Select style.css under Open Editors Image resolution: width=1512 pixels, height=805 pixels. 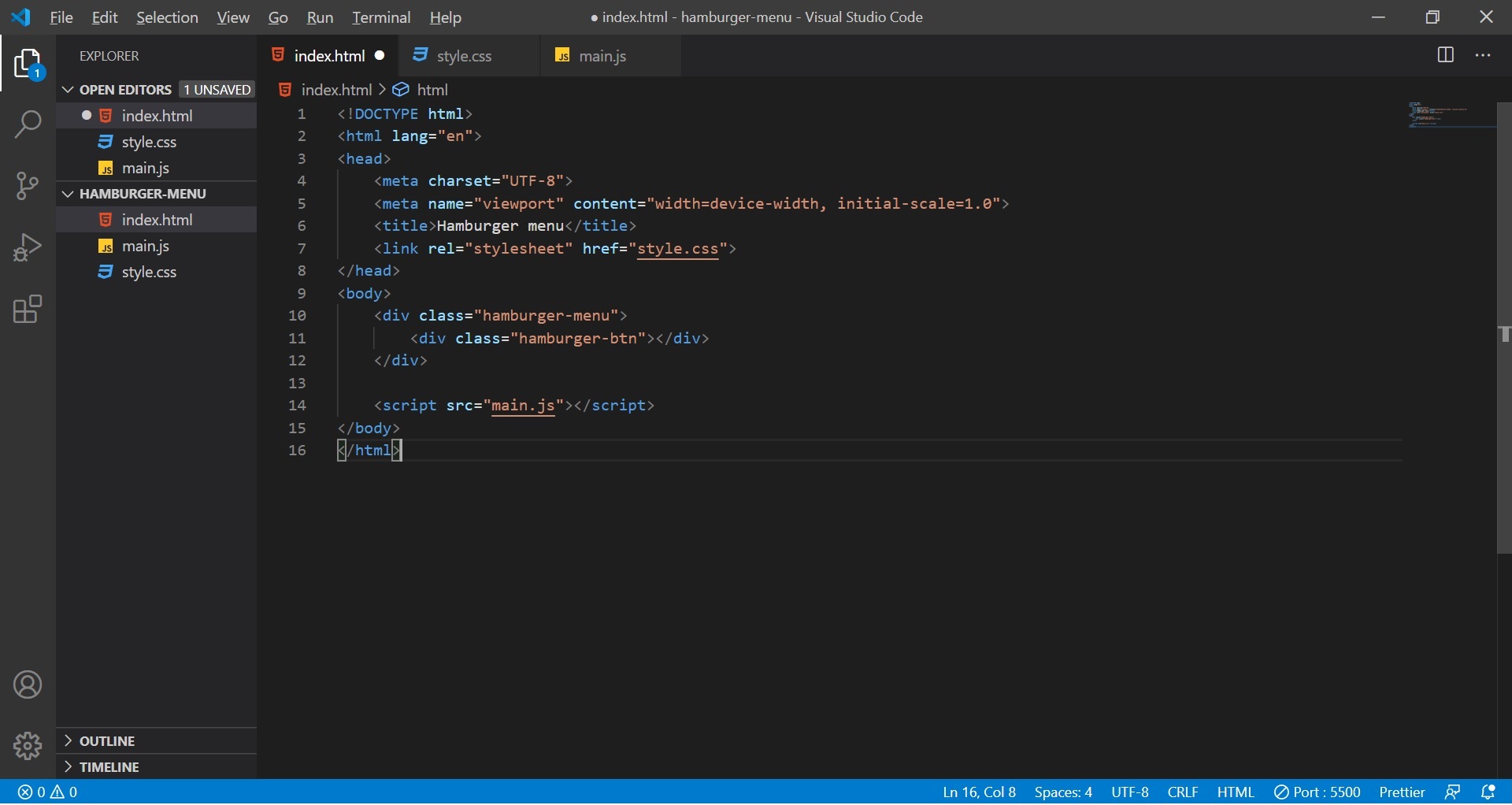pyautogui.click(x=157, y=142)
